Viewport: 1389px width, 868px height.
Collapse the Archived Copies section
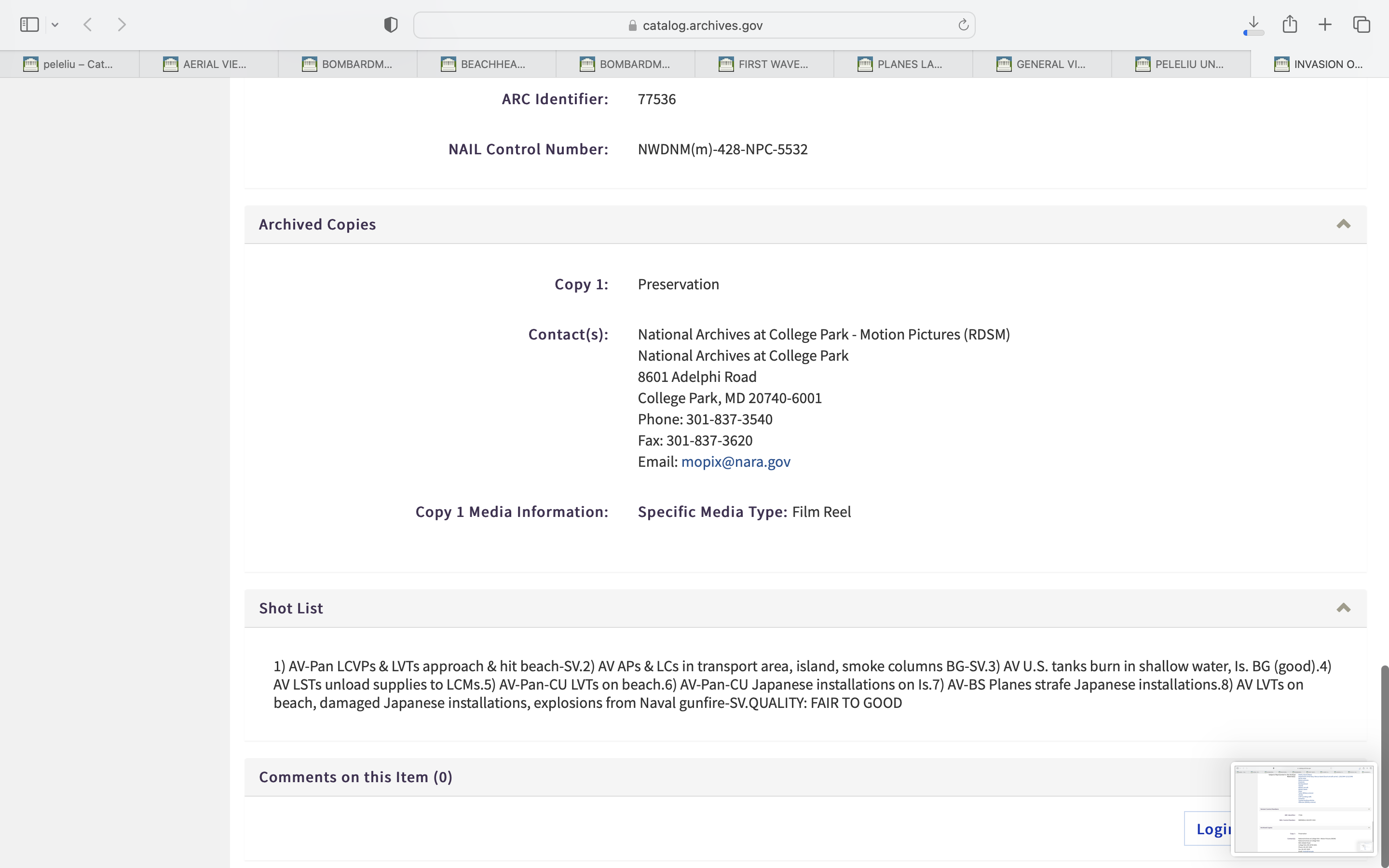1343,224
